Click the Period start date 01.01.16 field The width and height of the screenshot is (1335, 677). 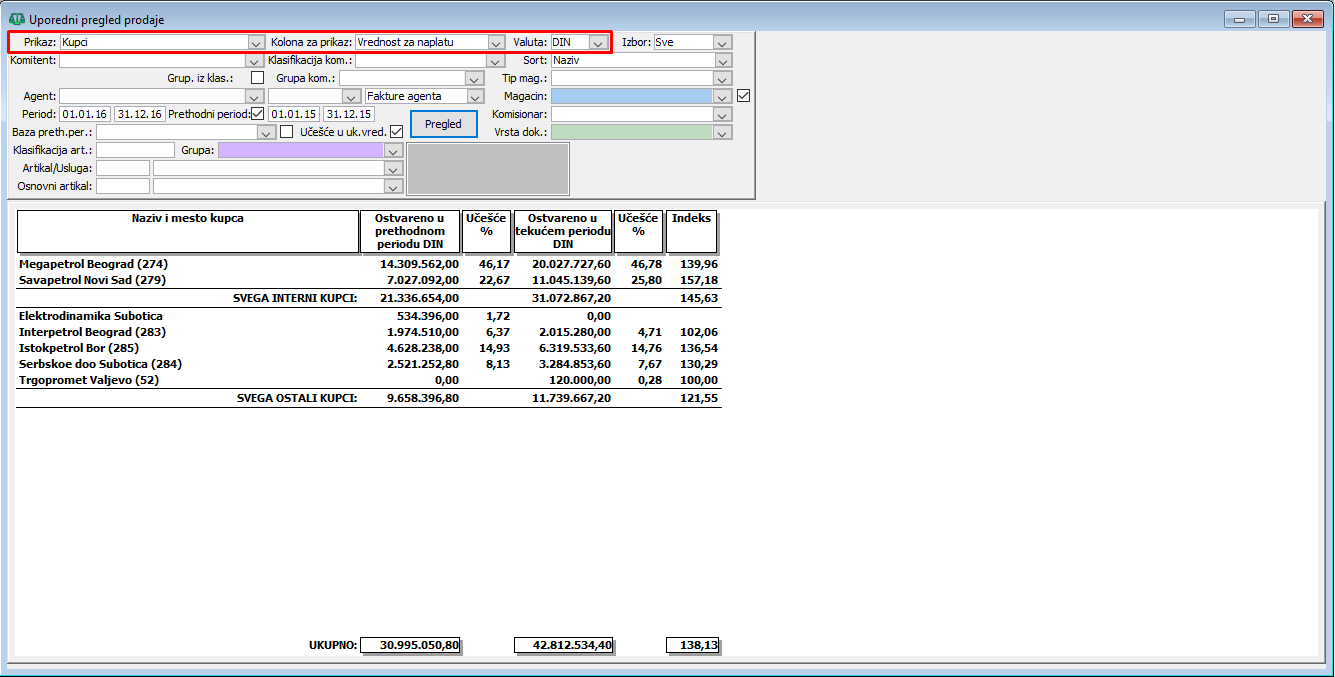[x=84, y=114]
